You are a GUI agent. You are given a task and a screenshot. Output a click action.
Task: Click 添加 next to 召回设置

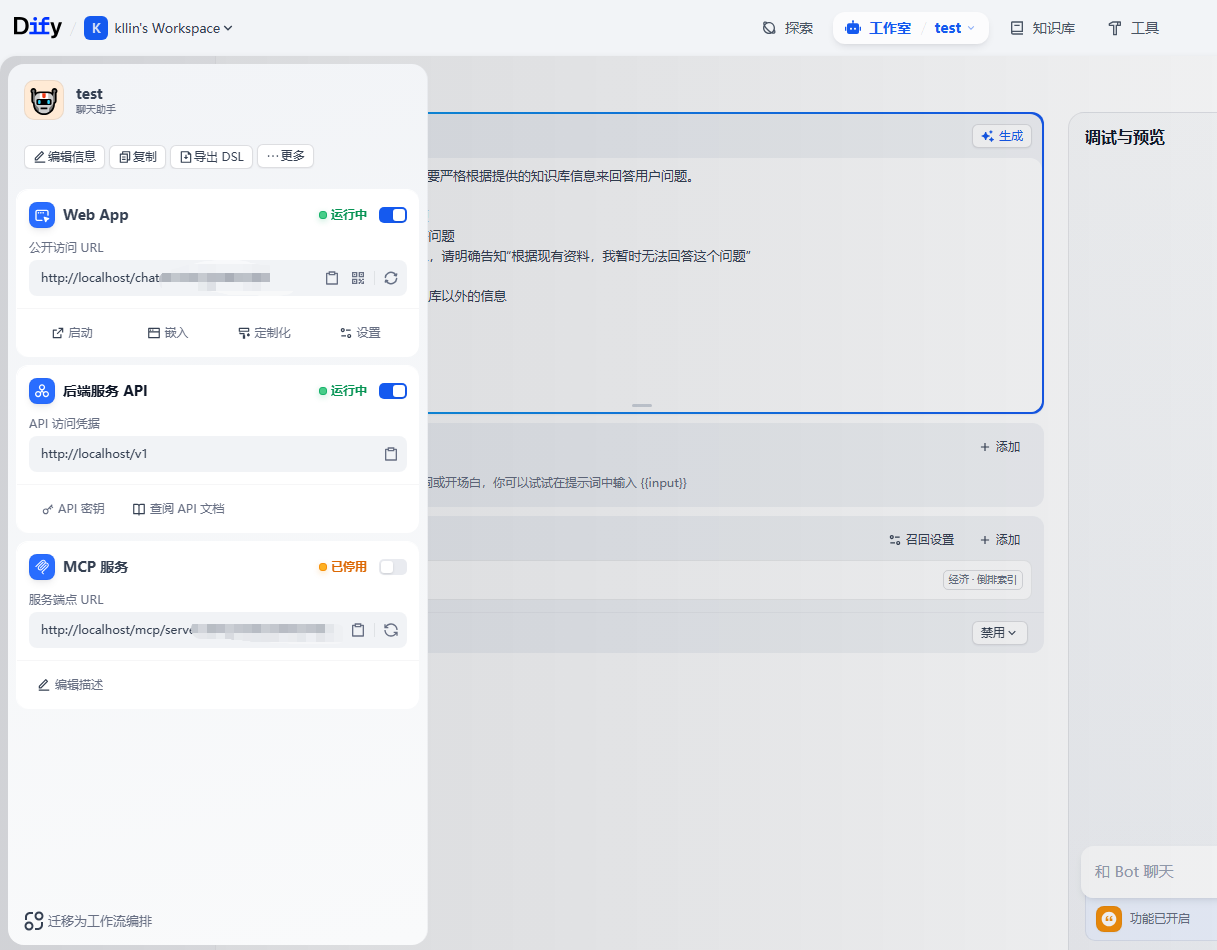point(999,540)
